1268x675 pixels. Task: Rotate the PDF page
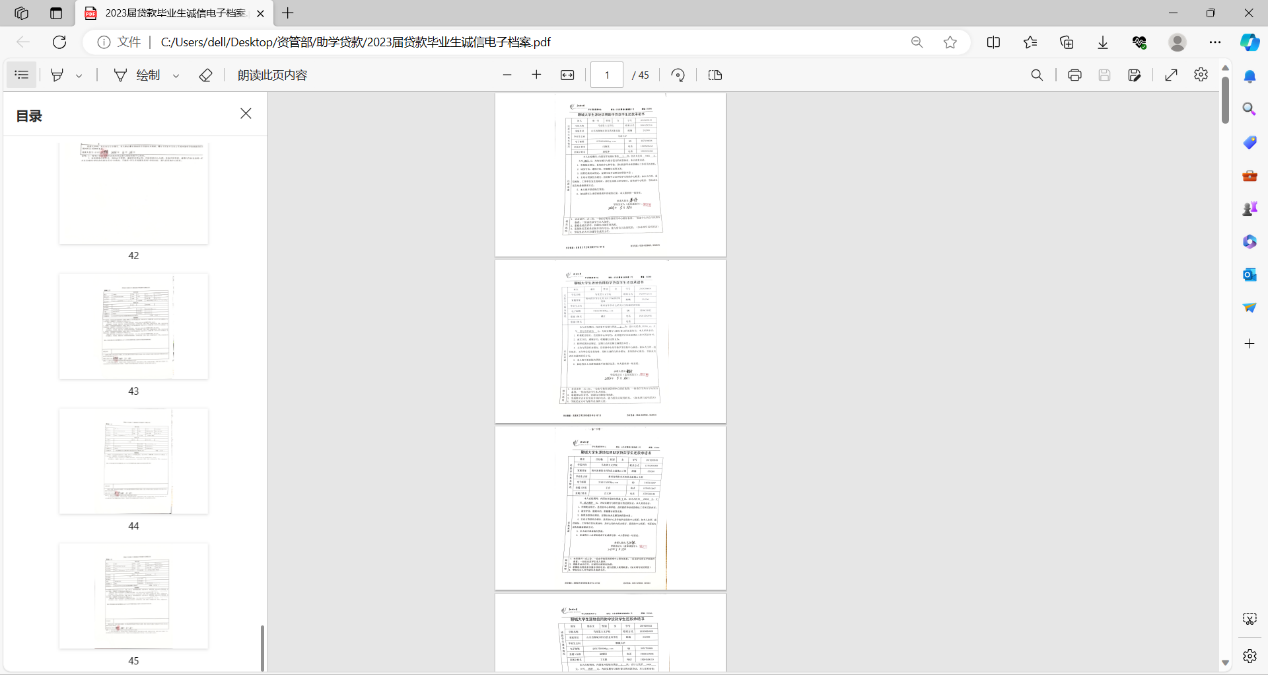678,75
